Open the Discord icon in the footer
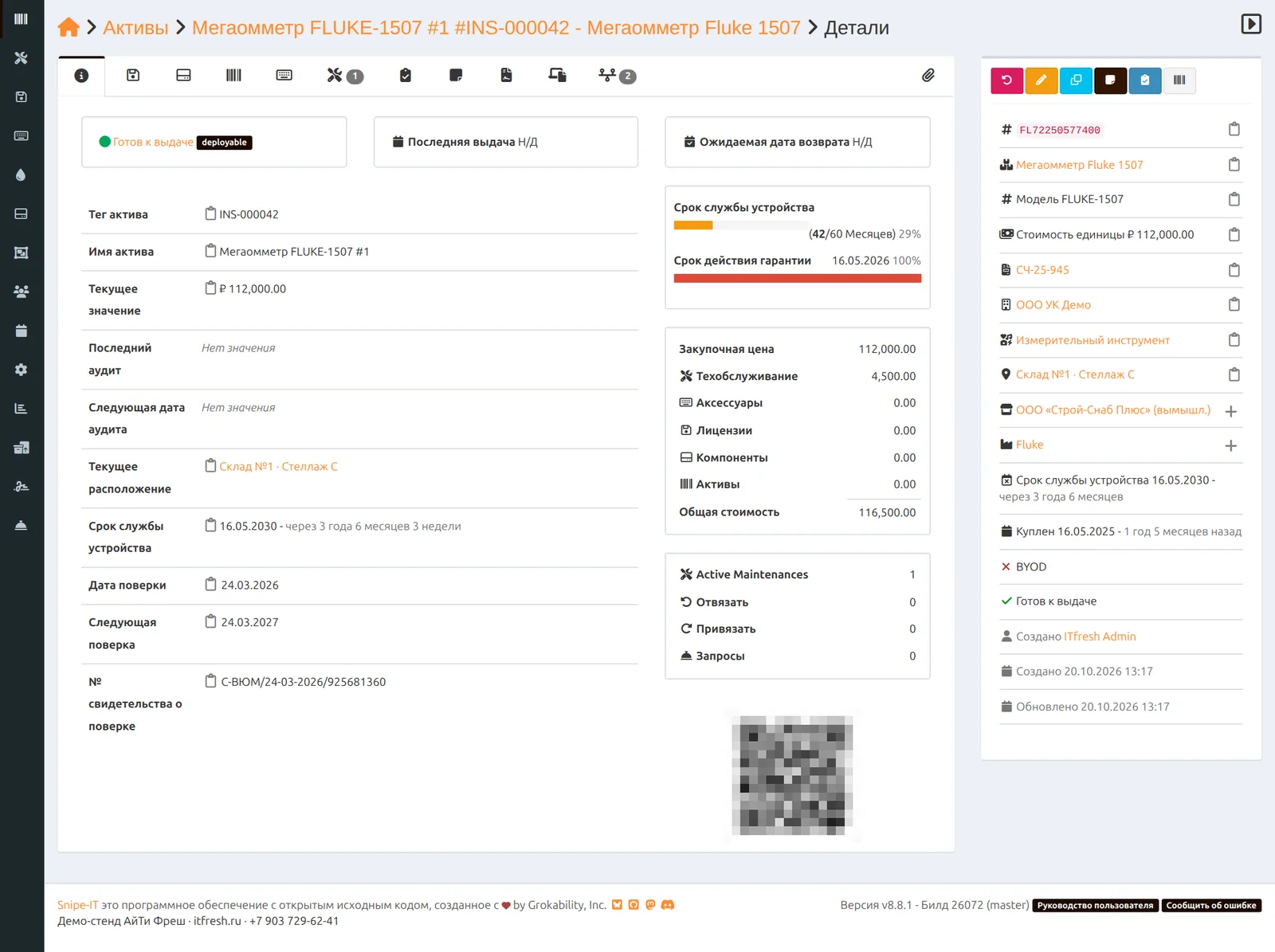Screen dimensions: 1275x952 pos(668,905)
